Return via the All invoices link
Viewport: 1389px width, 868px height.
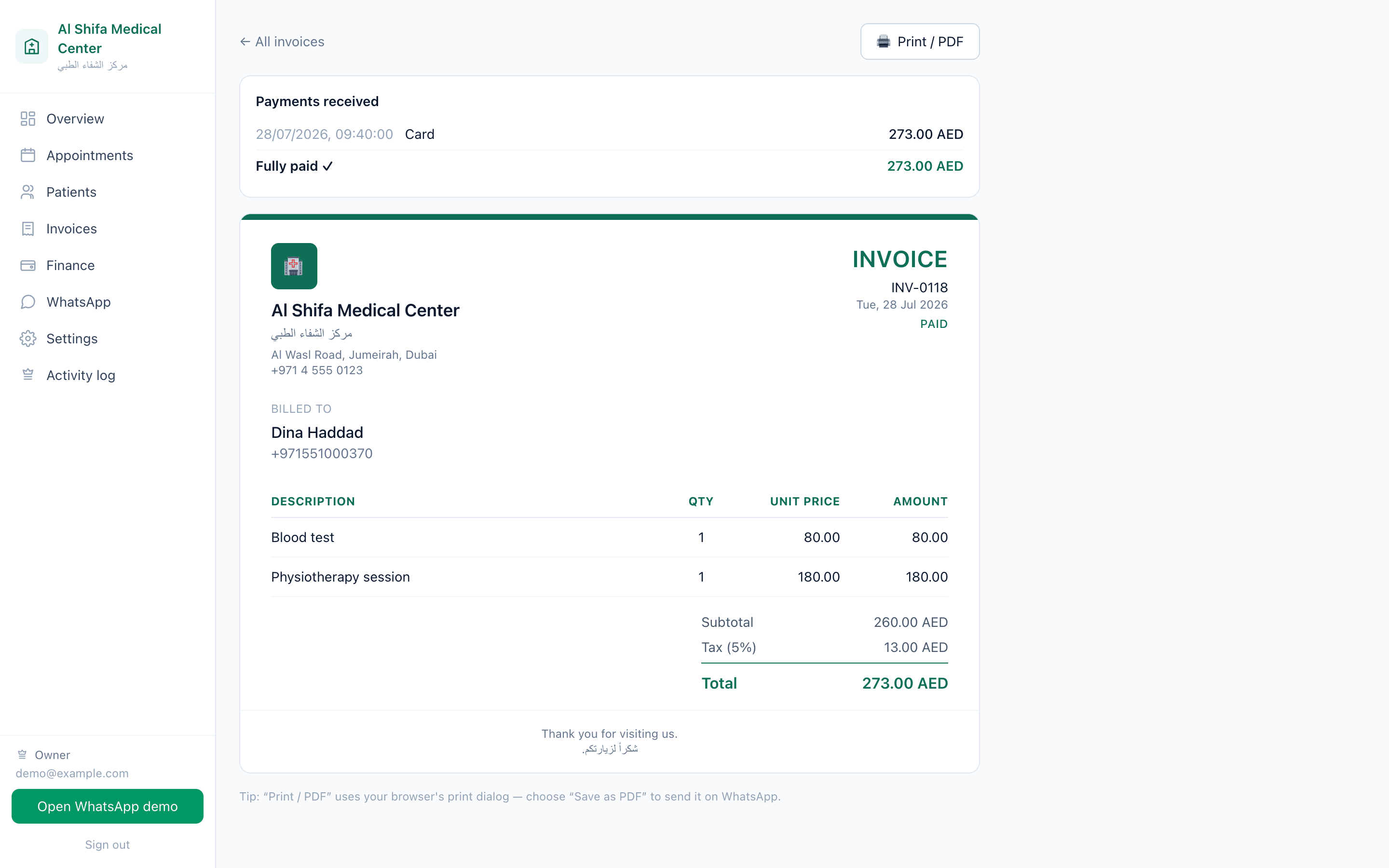pos(282,41)
